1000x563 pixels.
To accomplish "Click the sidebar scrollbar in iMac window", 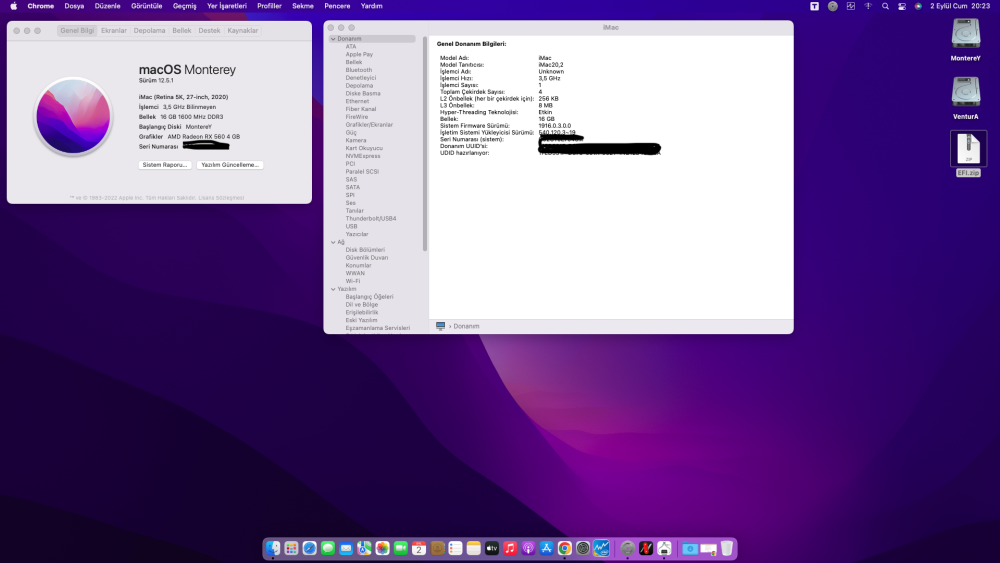I will [x=425, y=143].
